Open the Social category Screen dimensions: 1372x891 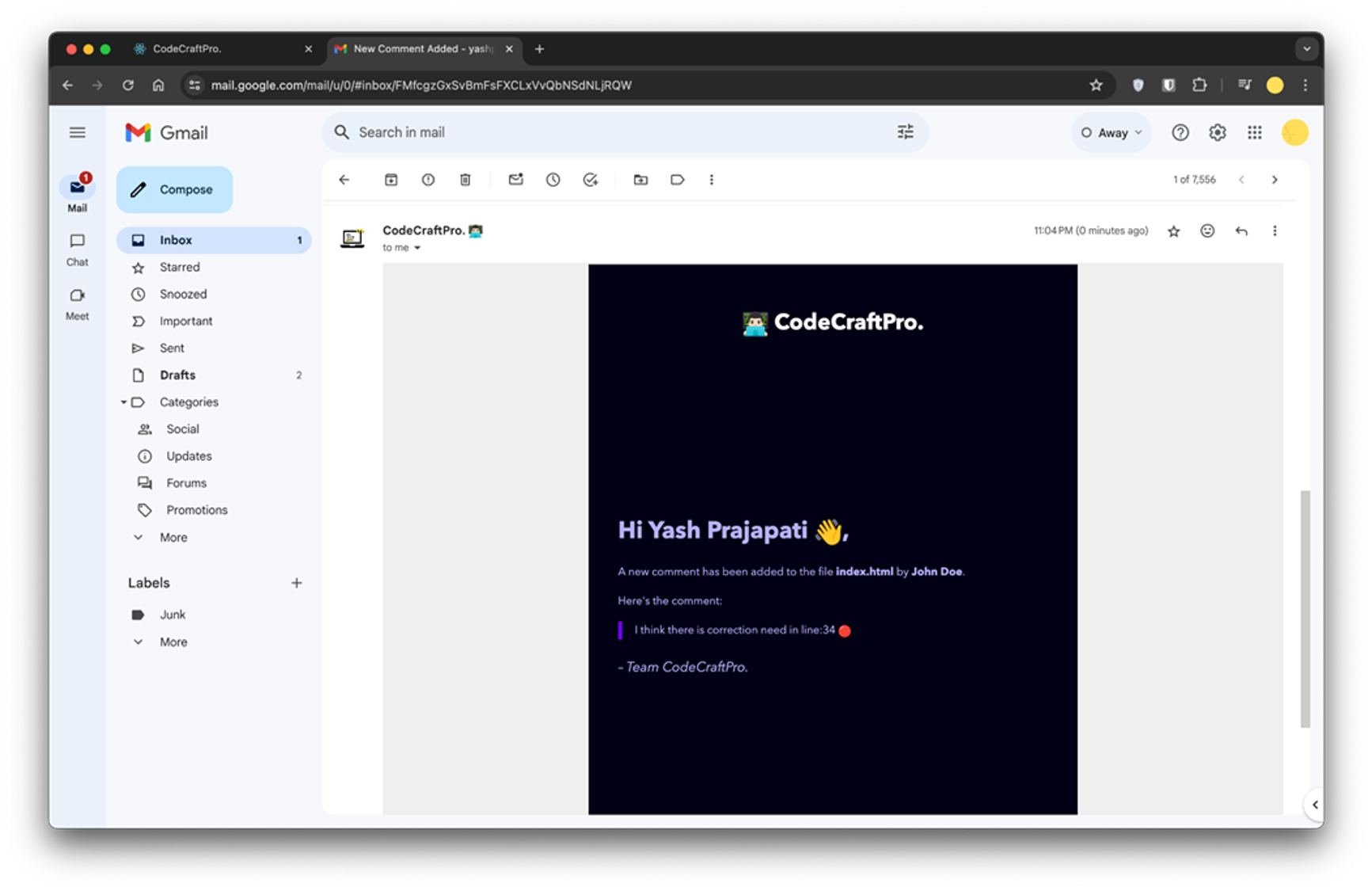coord(214,428)
